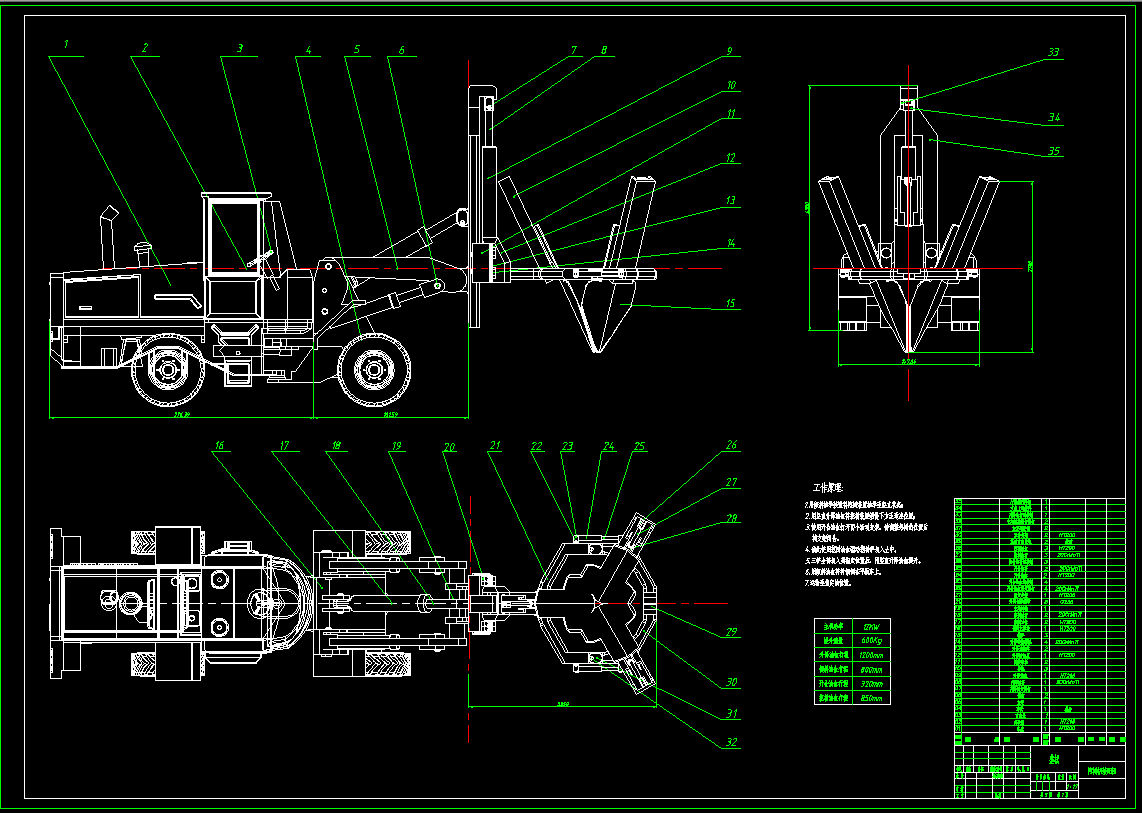Screen dimensions: 1142x813
Task: Select part callout number 11
Action: [731, 114]
